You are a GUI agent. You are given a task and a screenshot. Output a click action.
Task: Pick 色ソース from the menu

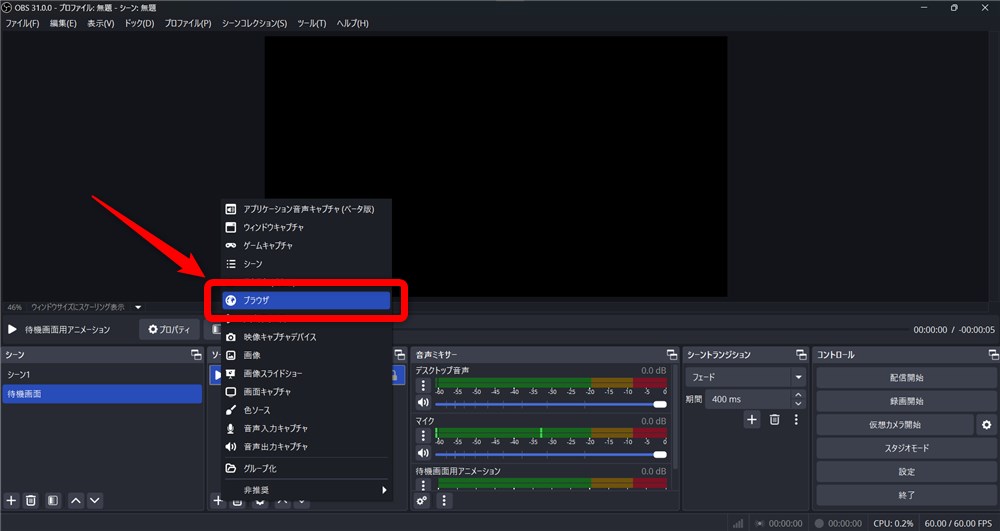[306, 411]
